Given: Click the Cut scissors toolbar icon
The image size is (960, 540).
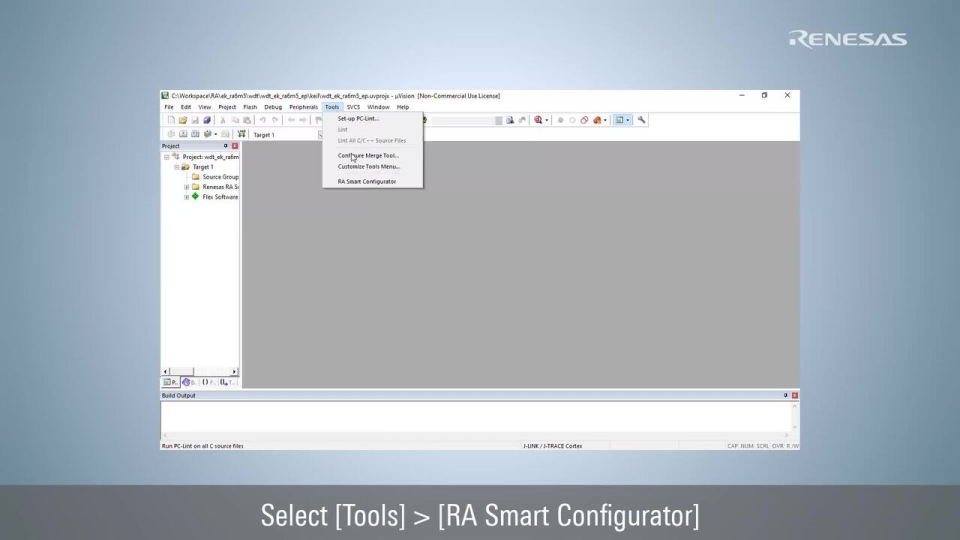Looking at the screenshot, I should 223,120.
